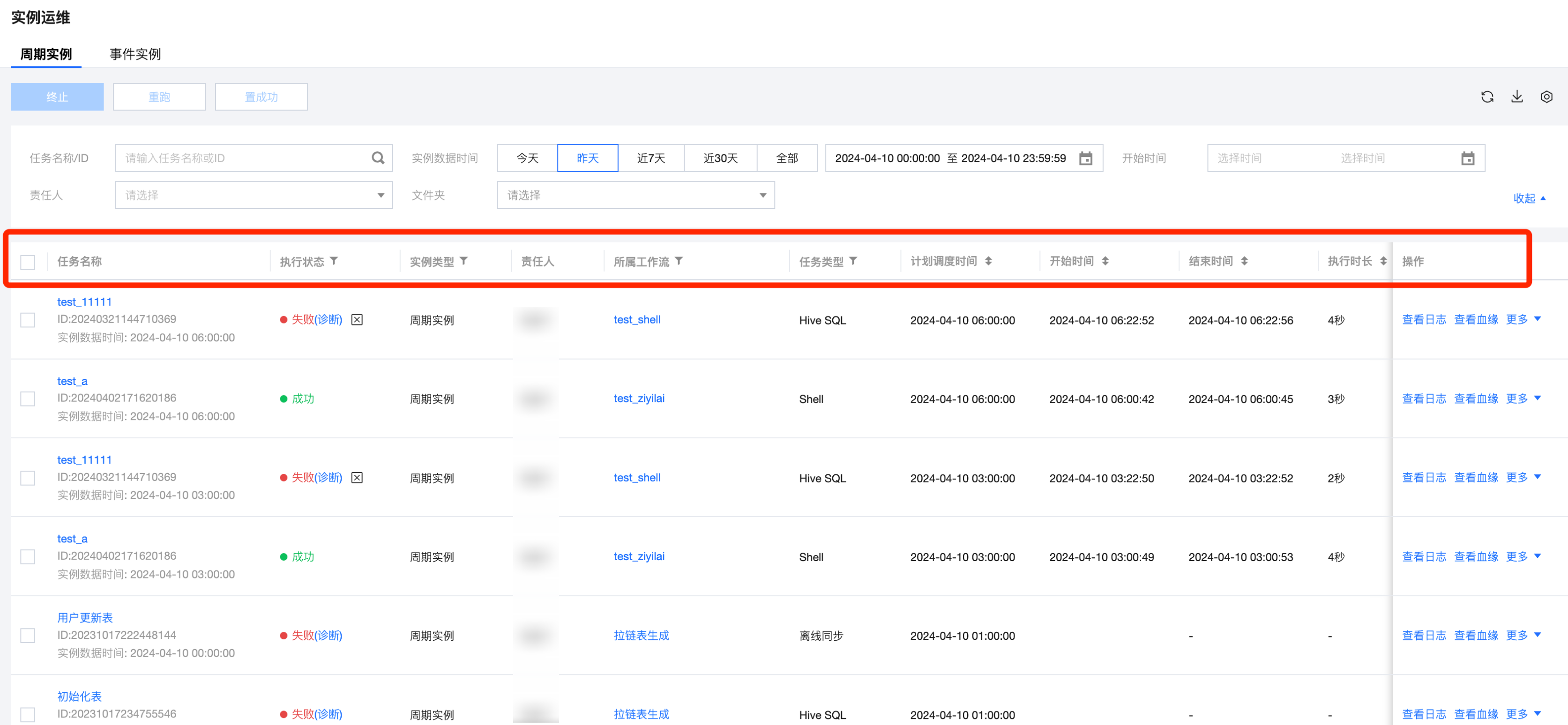The image size is (1568, 725).
Task: Open the column settings hexagon icon
Action: (1546, 96)
